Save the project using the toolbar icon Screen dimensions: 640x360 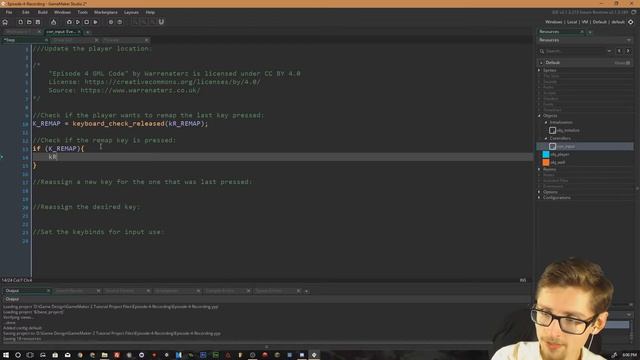(38, 22)
